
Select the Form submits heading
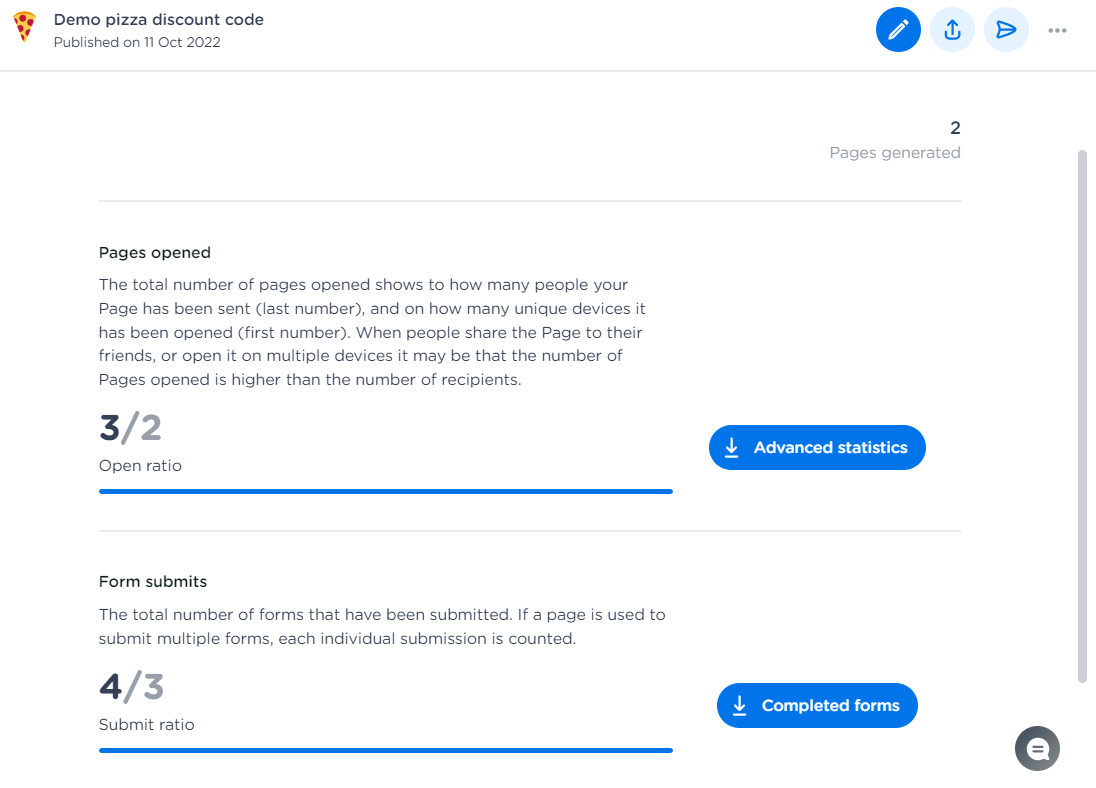coord(153,581)
